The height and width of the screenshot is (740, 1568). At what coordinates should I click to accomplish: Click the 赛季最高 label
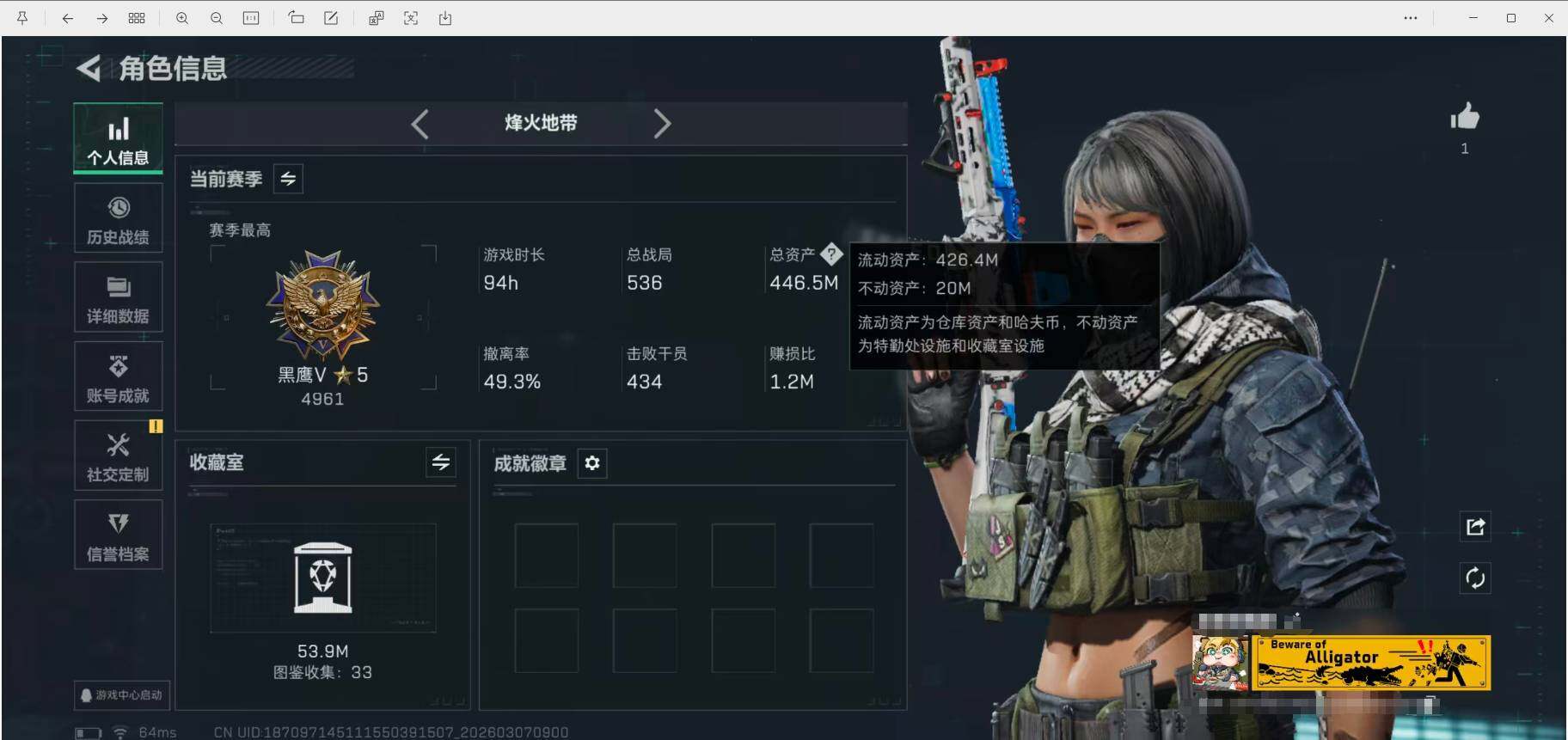[240, 230]
